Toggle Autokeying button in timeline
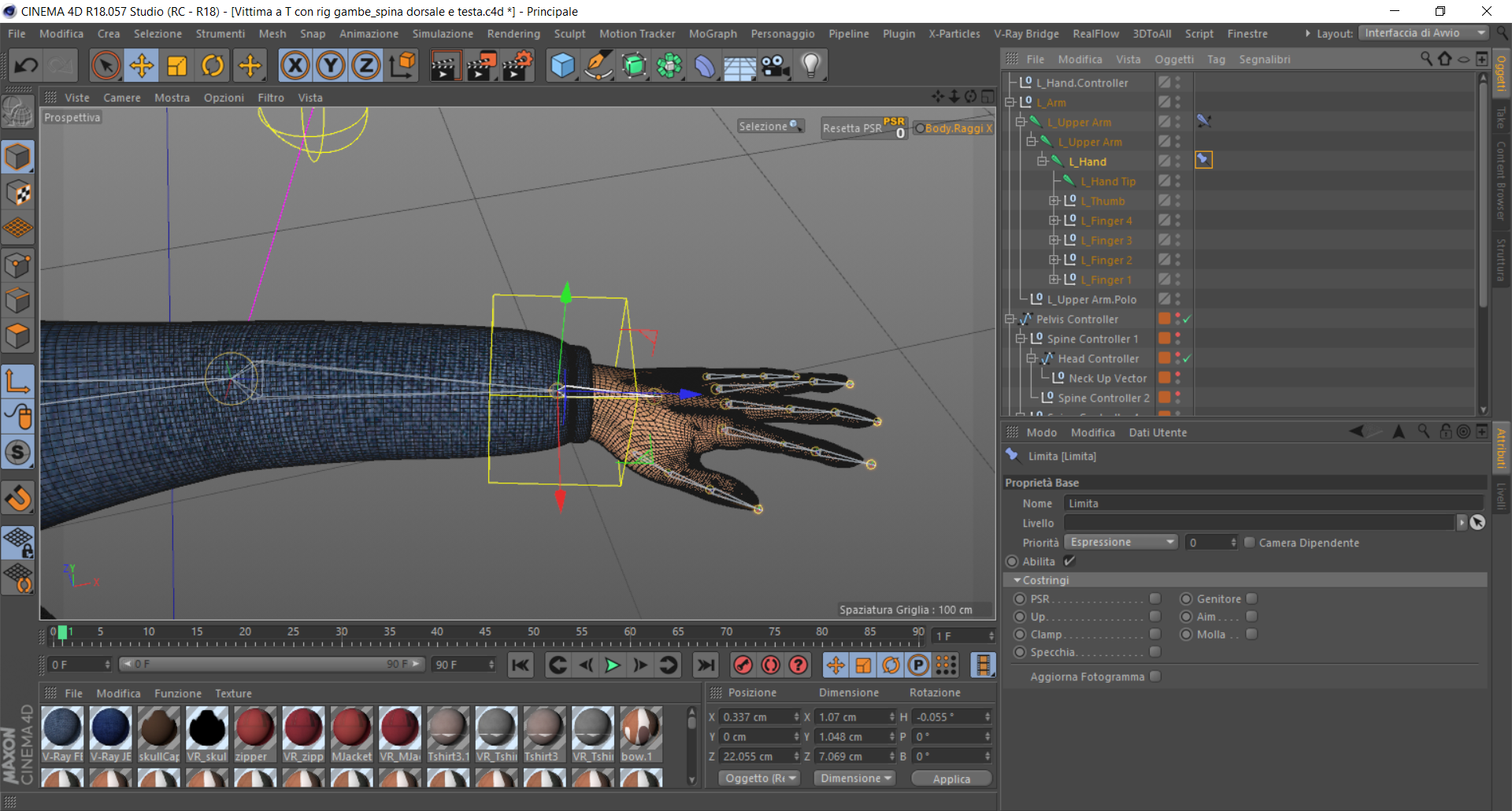The image size is (1512, 811). pyautogui.click(x=771, y=665)
